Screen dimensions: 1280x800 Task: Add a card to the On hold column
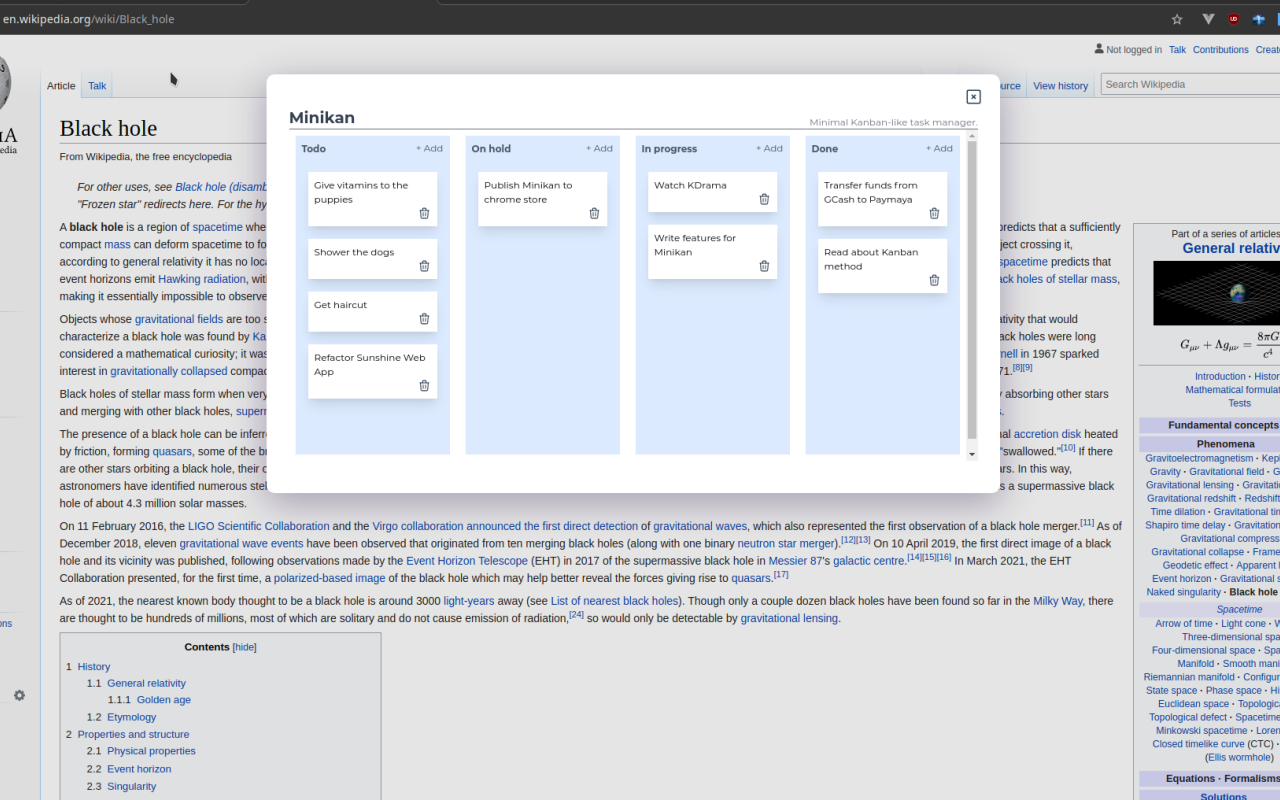[x=599, y=149]
